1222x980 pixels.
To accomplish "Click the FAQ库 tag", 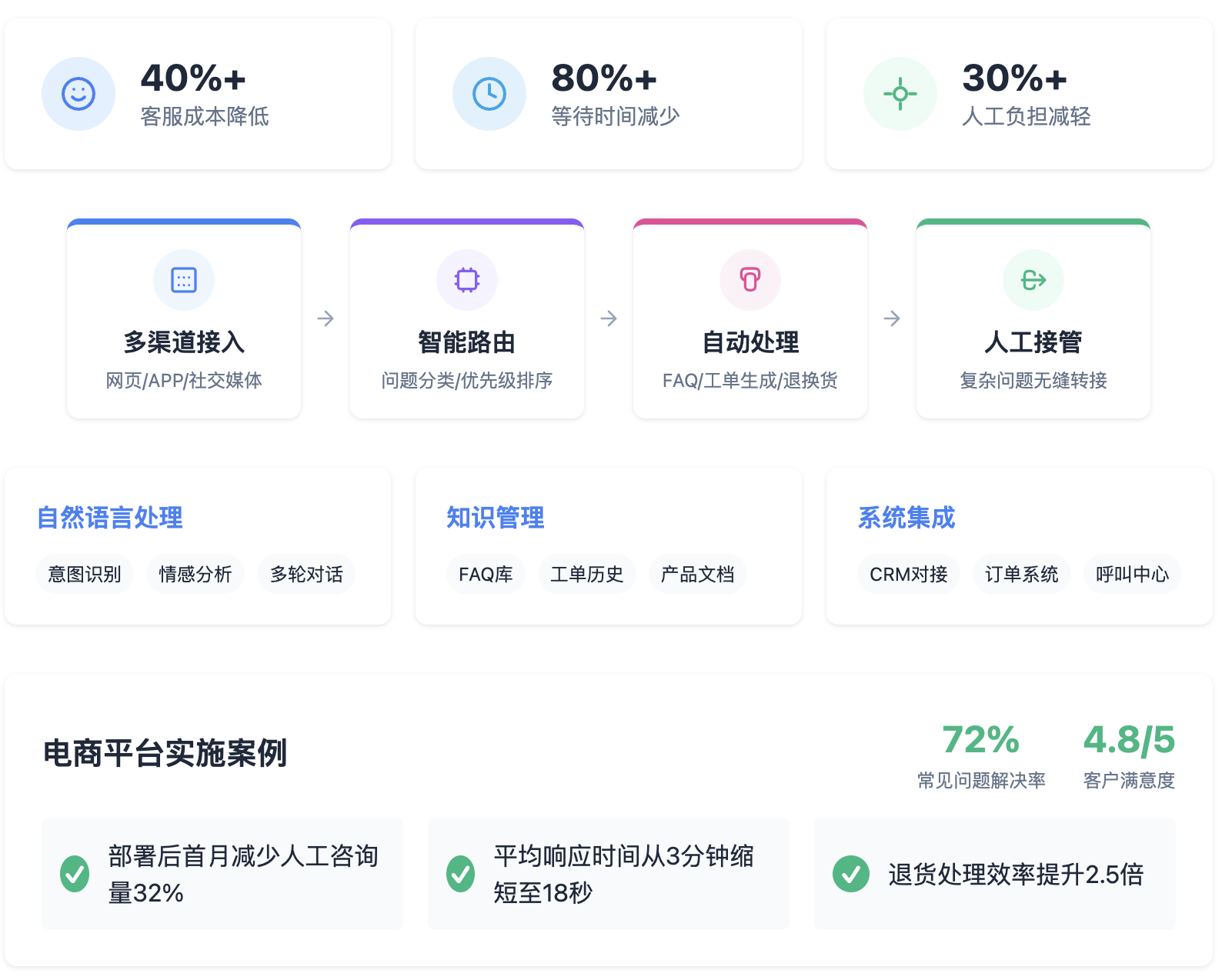I will point(486,574).
